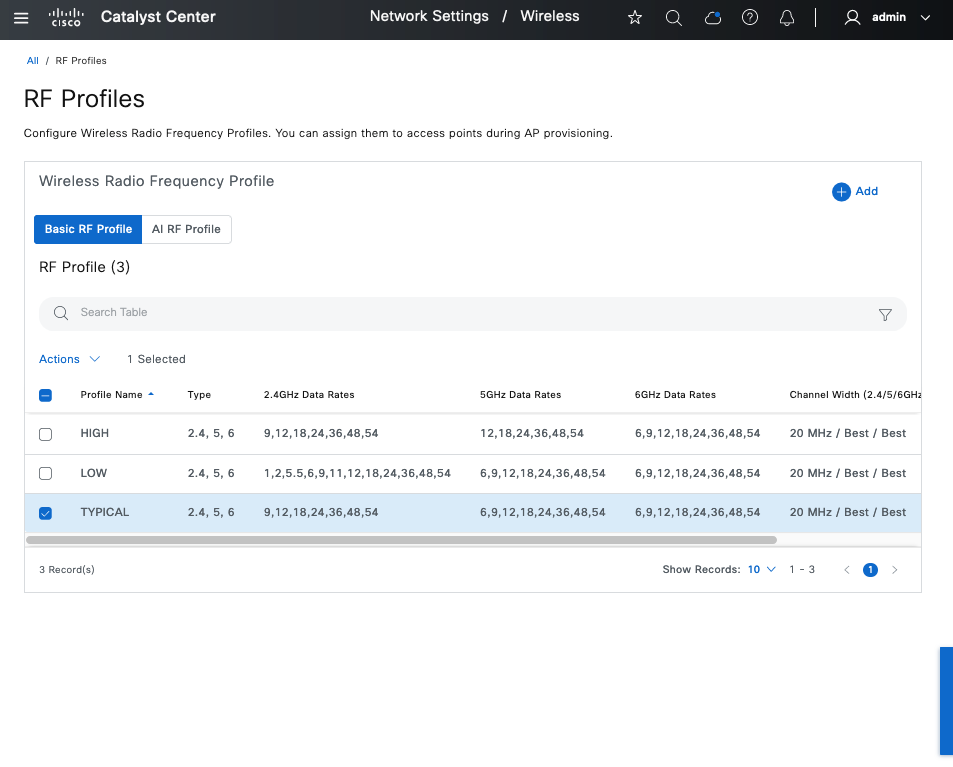Screen dimensions: 953x767
Task: Select the Basic RF Profile tab
Action: pos(88,229)
